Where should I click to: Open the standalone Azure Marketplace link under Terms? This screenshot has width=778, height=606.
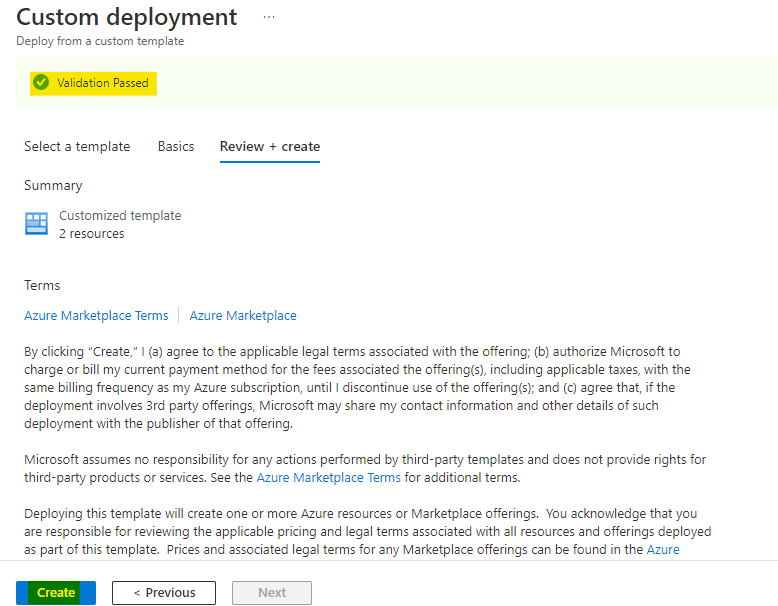click(x=243, y=315)
